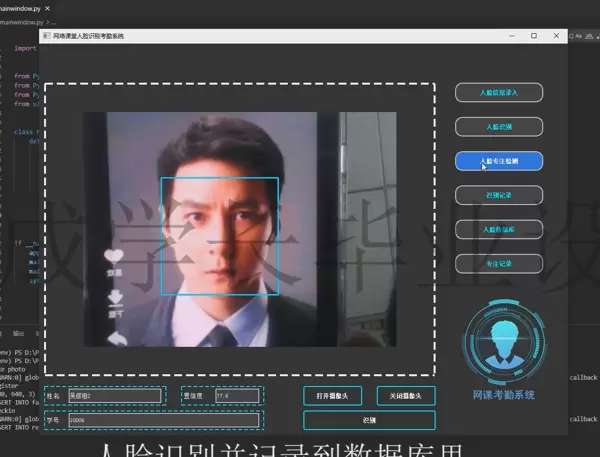Select the highlighted 人脸专注检测 button
Screen dimensions: 600x457
[499, 160]
